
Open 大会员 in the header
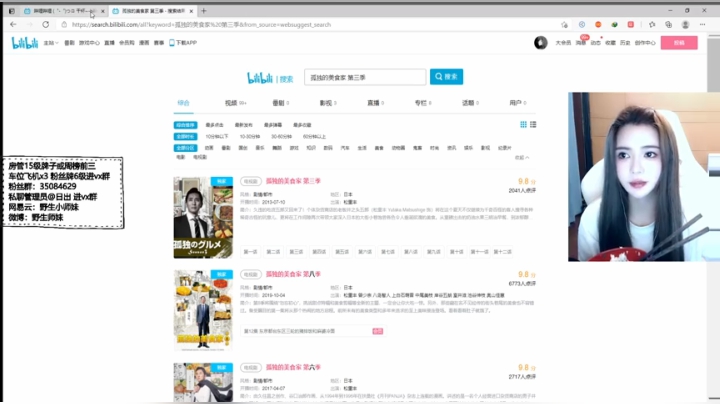coord(563,43)
